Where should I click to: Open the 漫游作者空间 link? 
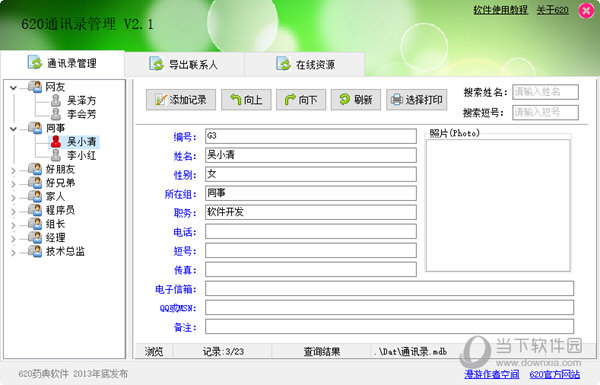[x=492, y=374]
